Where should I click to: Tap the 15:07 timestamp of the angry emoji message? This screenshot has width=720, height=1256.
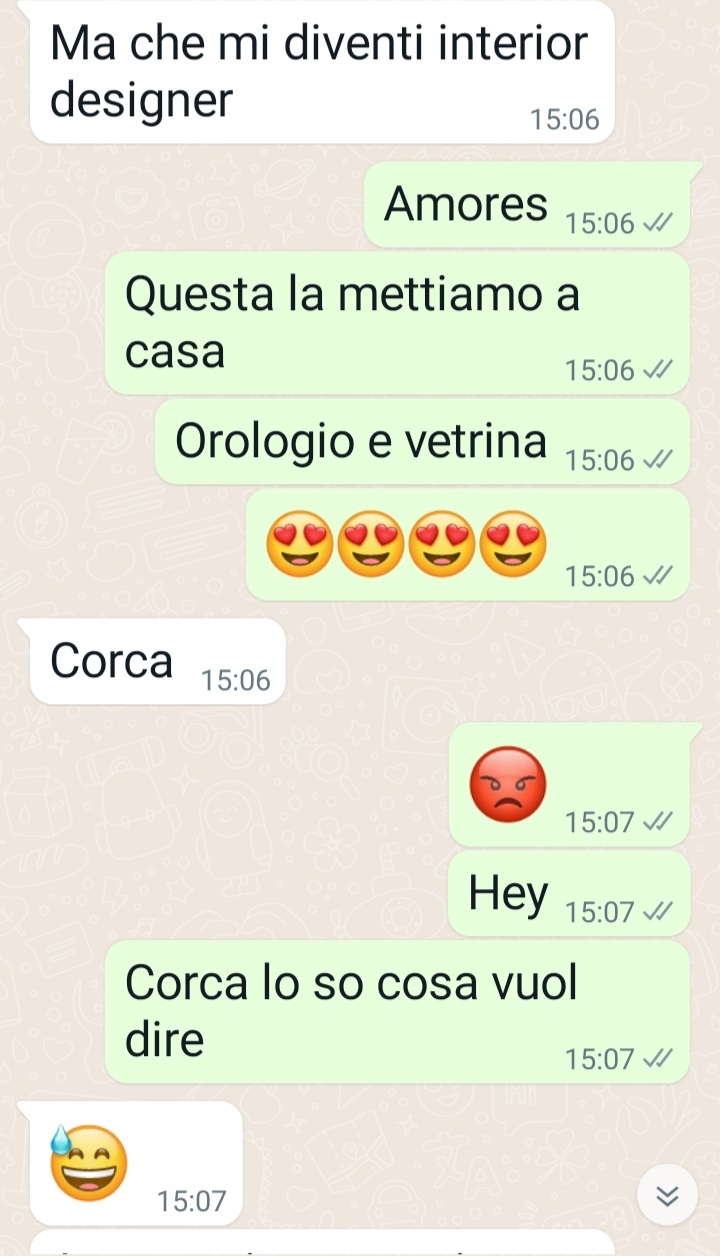tap(600, 823)
